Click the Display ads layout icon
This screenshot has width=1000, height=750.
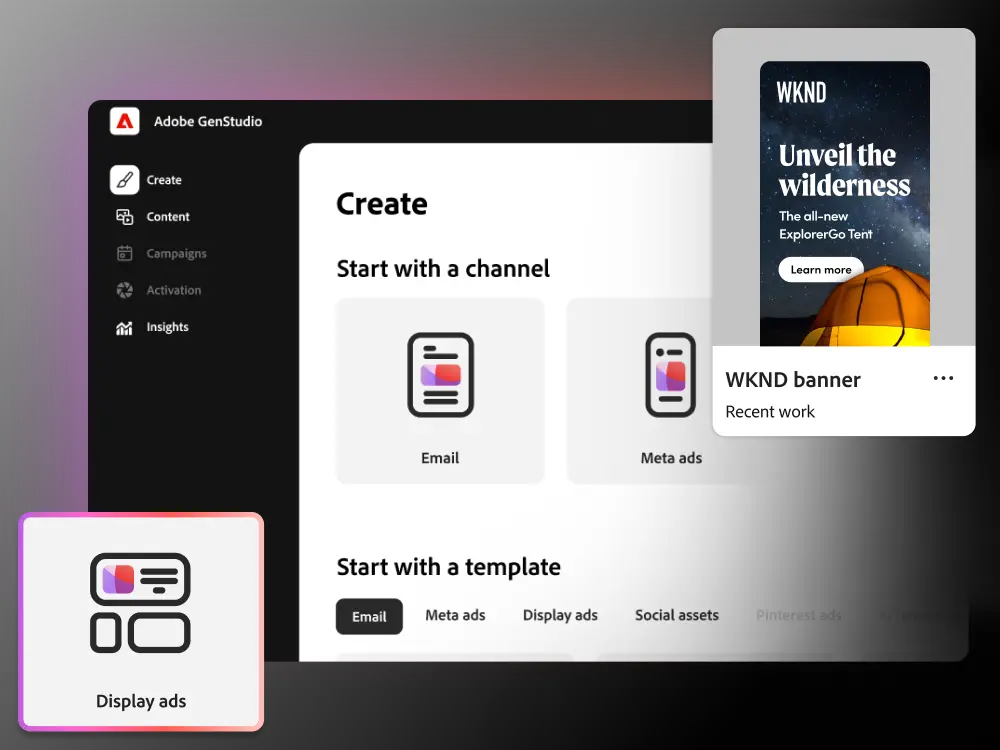[x=140, y=603]
